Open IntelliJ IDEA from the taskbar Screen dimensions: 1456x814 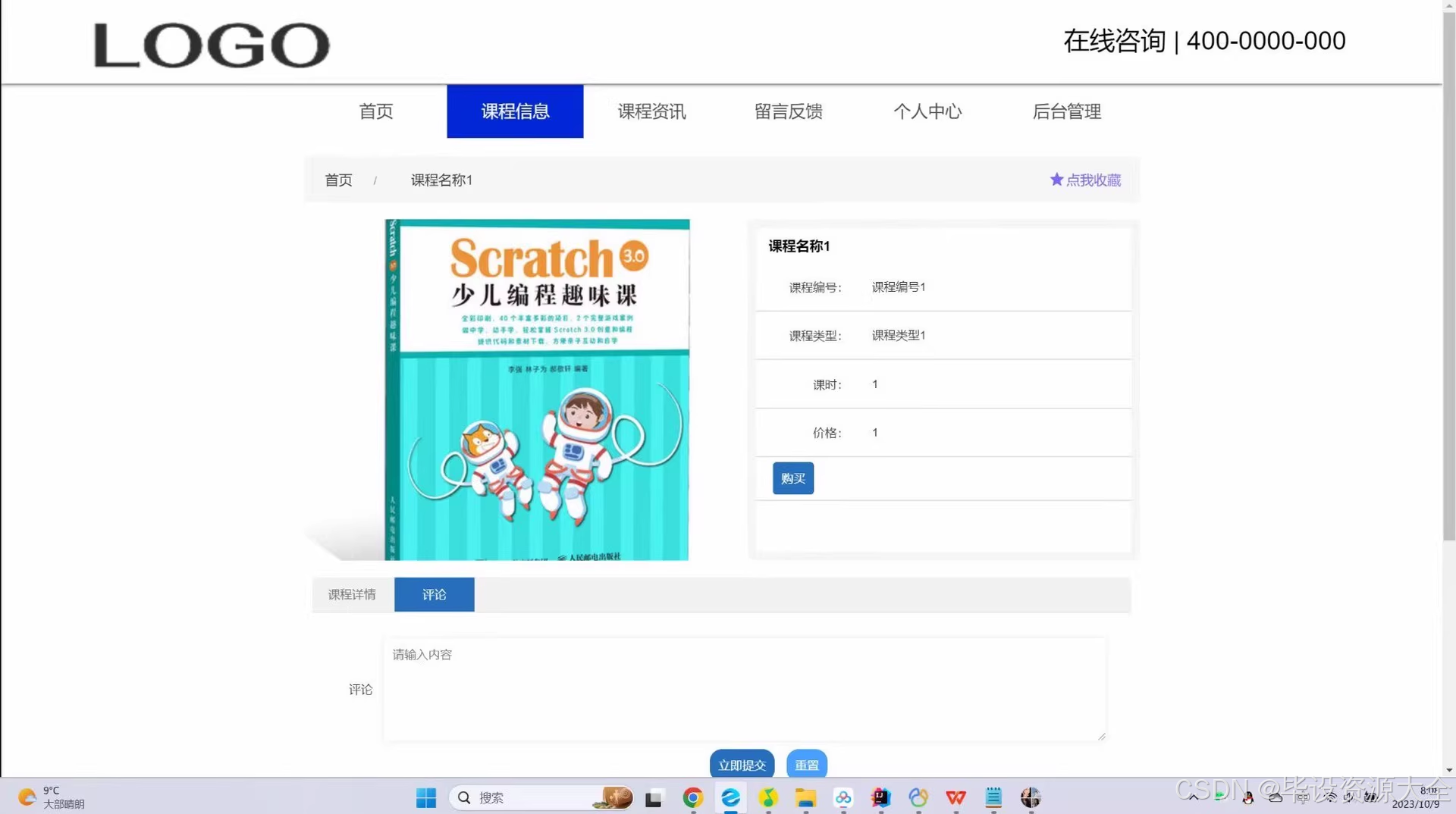pos(880,797)
